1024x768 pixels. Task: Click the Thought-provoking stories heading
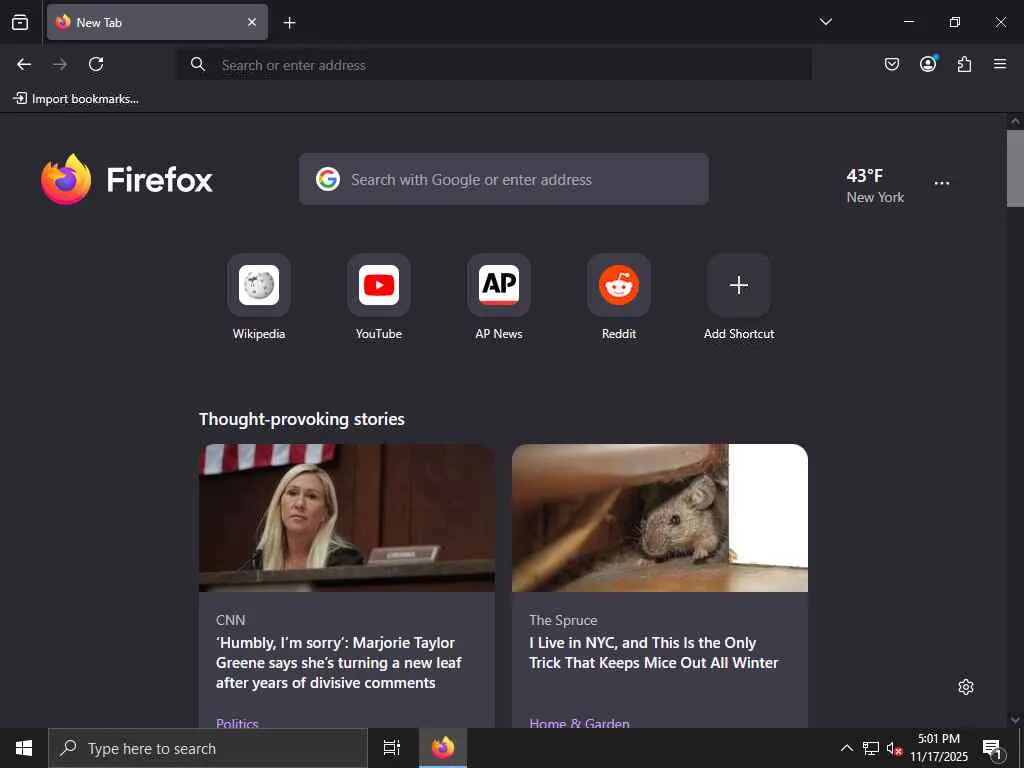pyautogui.click(x=302, y=419)
